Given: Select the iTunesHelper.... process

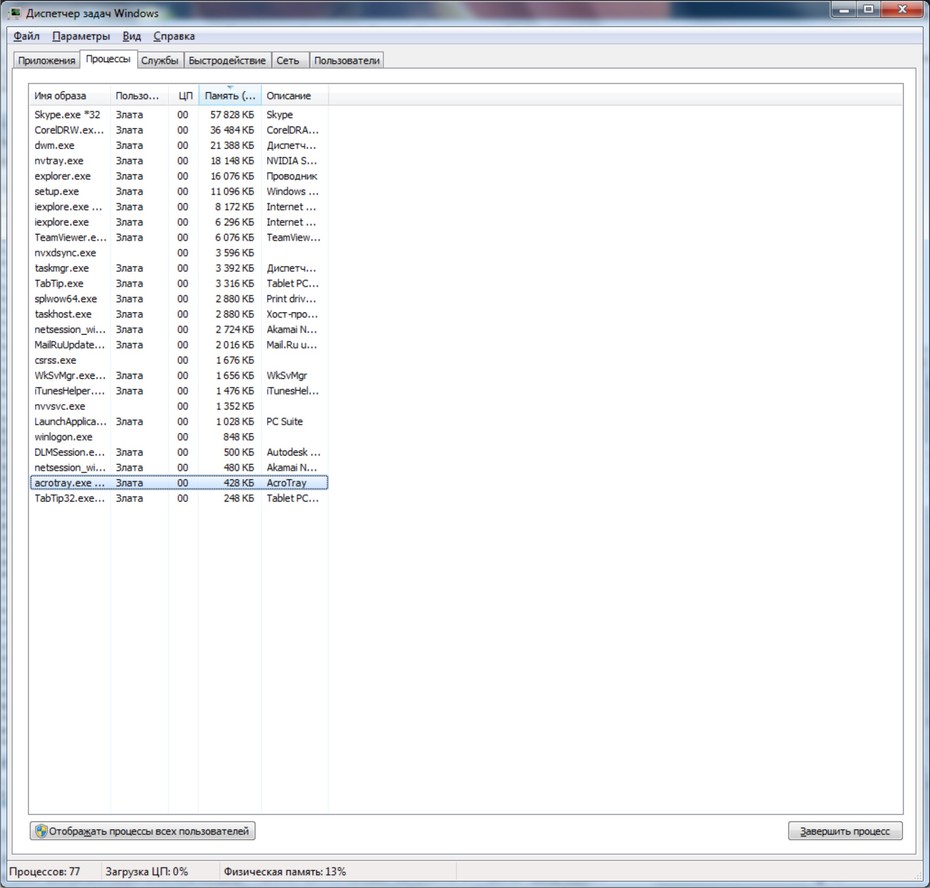Looking at the screenshot, I should [179, 391].
